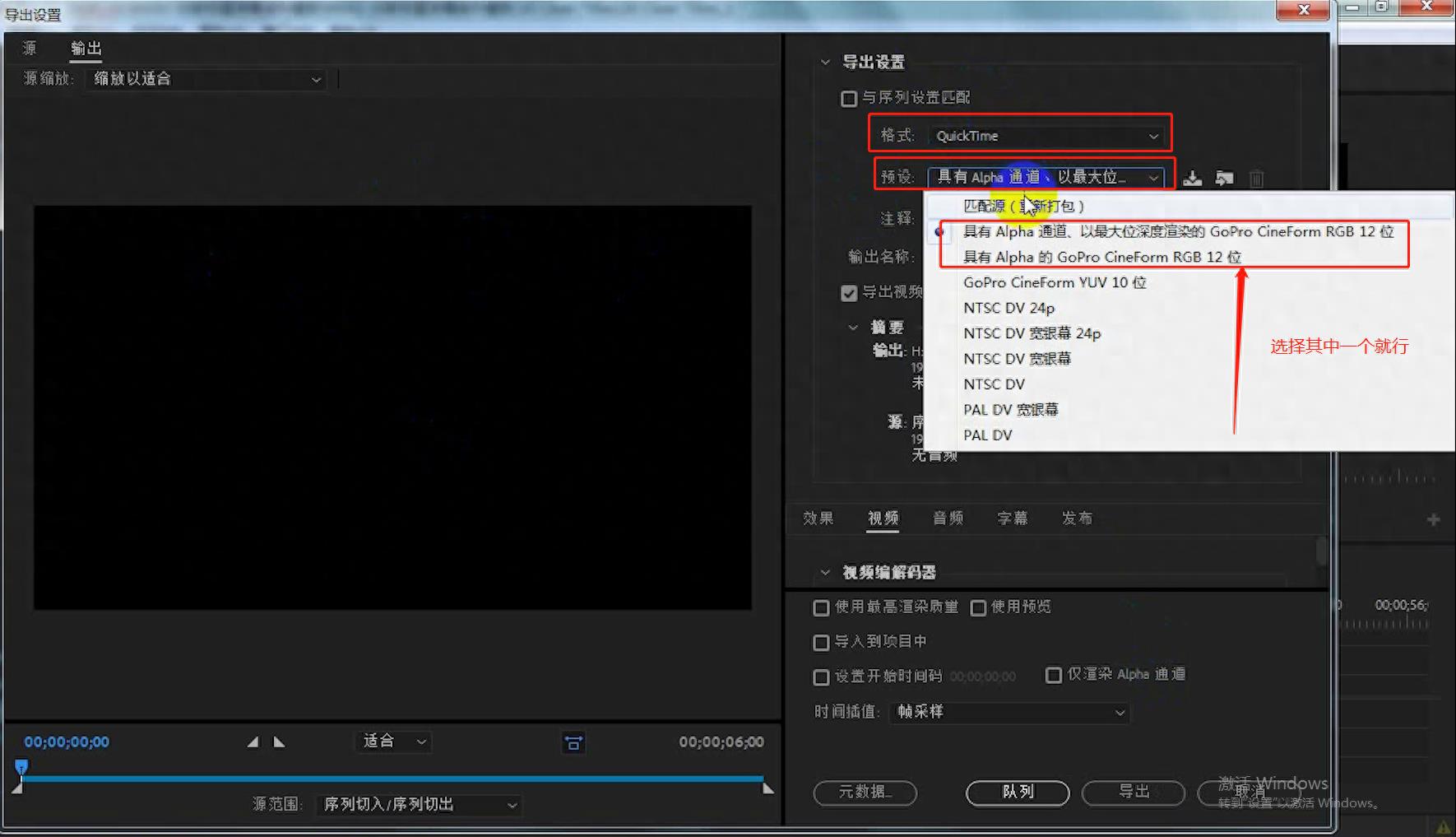Enable render Alpha channel only checkbox
The width and height of the screenshot is (1456, 837).
tap(1053, 675)
